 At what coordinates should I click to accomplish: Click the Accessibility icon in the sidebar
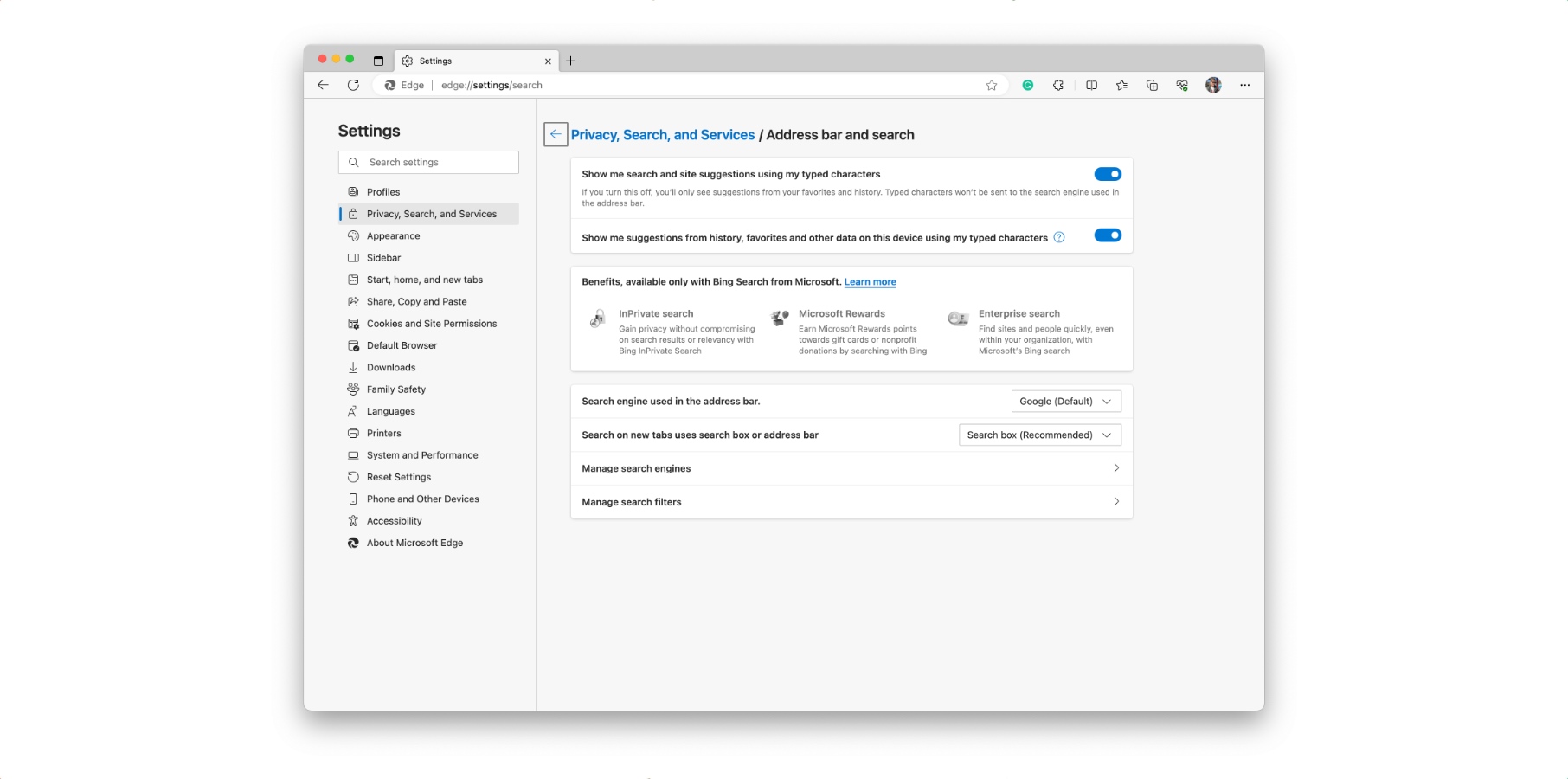[353, 520]
